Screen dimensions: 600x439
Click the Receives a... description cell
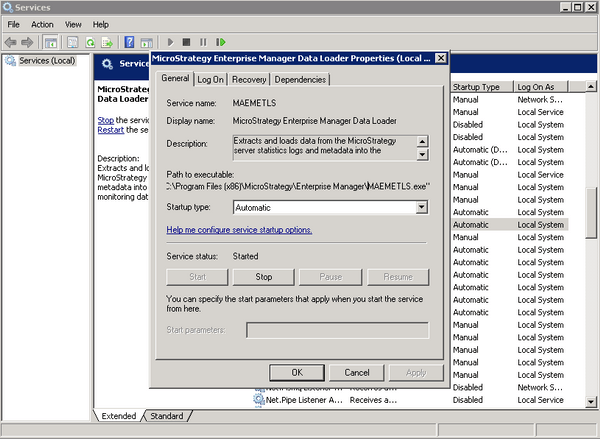(373, 400)
